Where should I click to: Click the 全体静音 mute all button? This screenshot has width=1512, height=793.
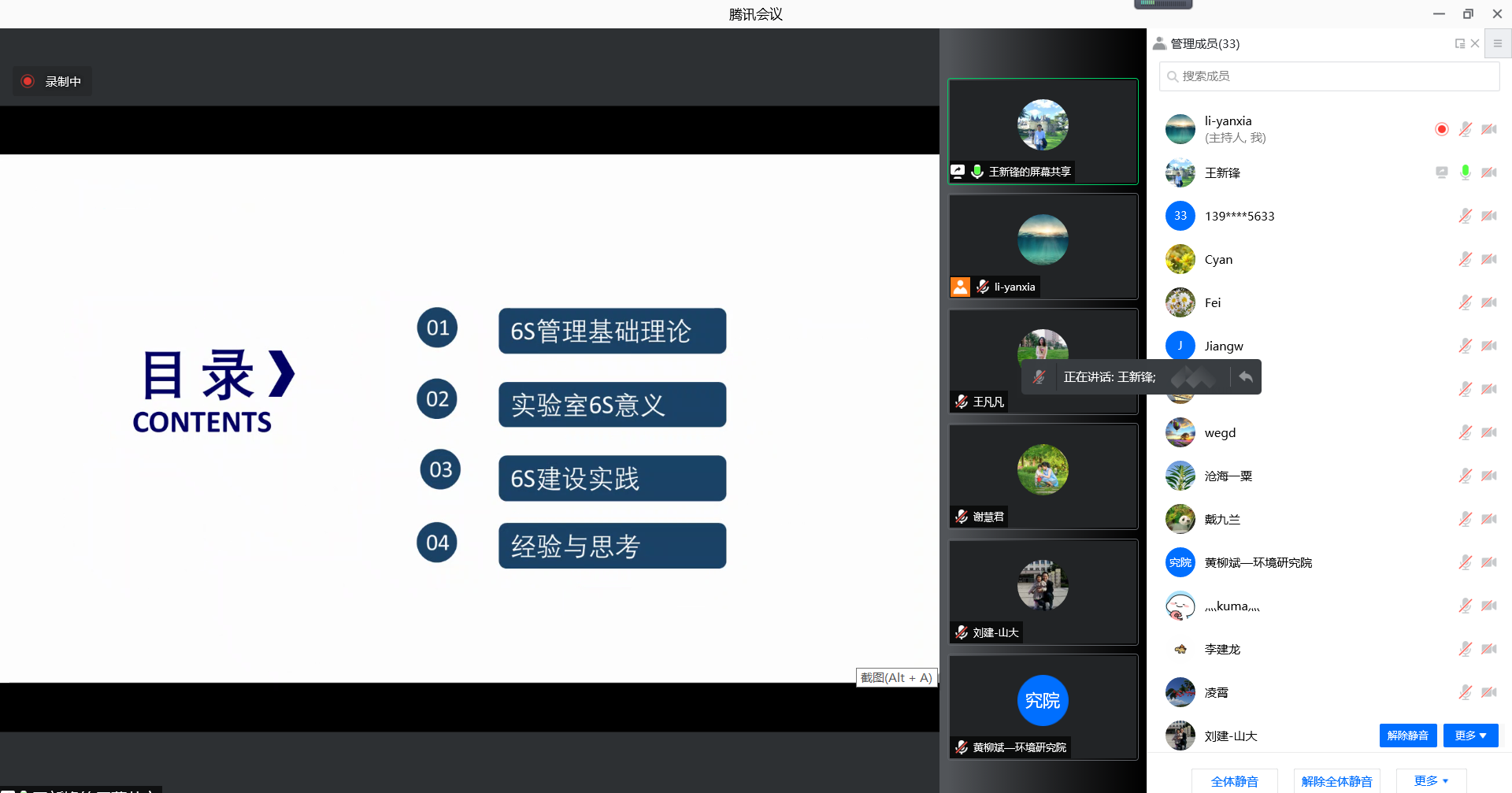click(1234, 780)
